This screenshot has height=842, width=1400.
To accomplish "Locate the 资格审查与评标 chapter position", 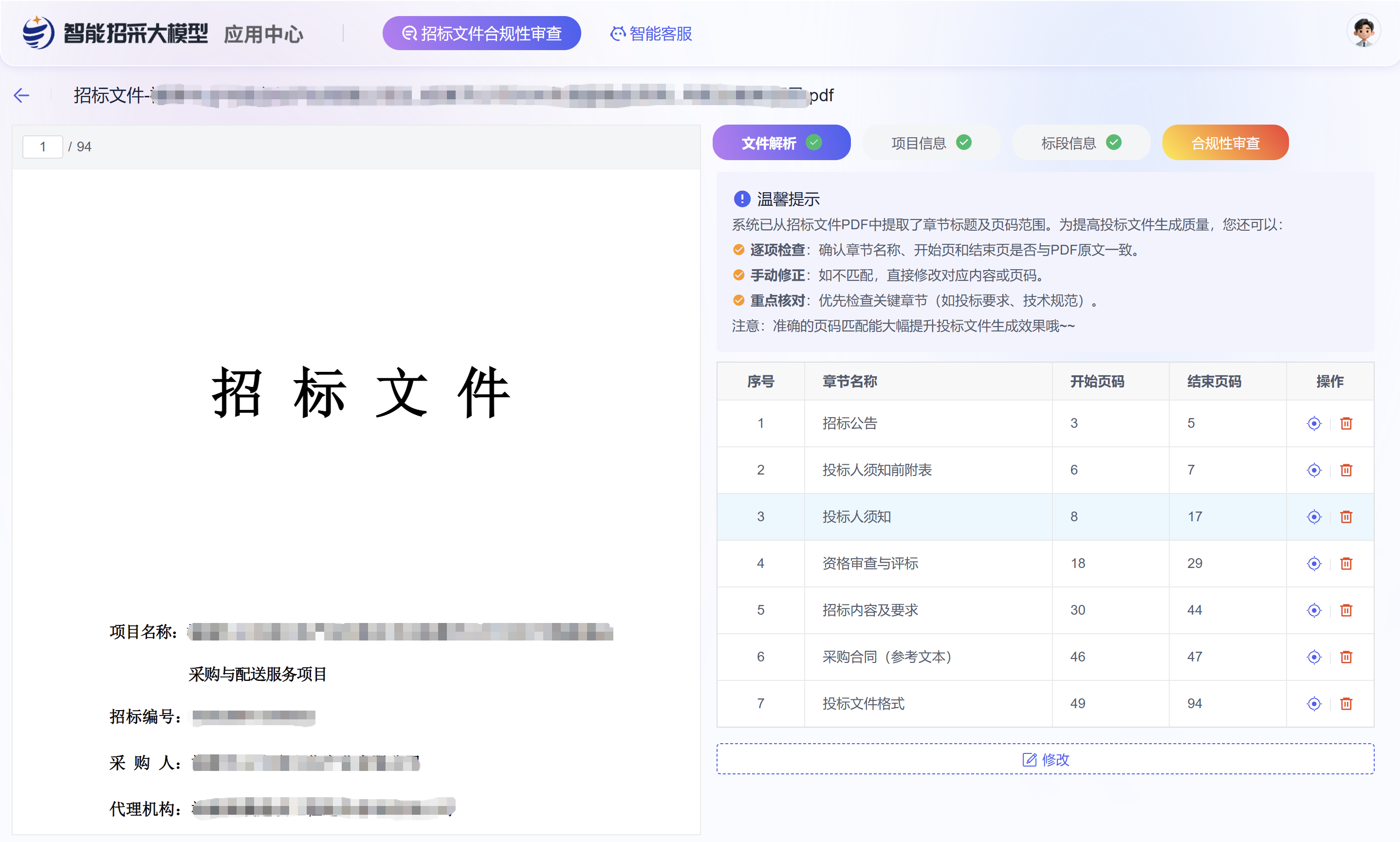I will coord(1313,564).
